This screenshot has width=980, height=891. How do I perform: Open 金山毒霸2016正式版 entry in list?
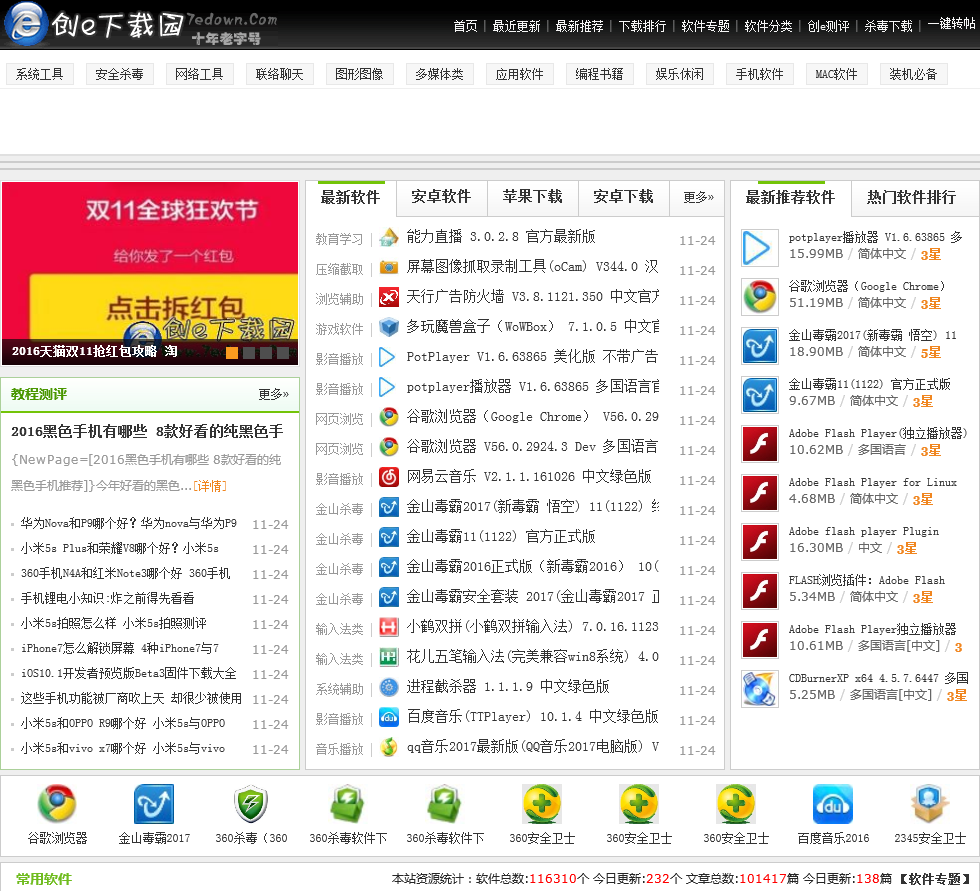tap(532, 567)
